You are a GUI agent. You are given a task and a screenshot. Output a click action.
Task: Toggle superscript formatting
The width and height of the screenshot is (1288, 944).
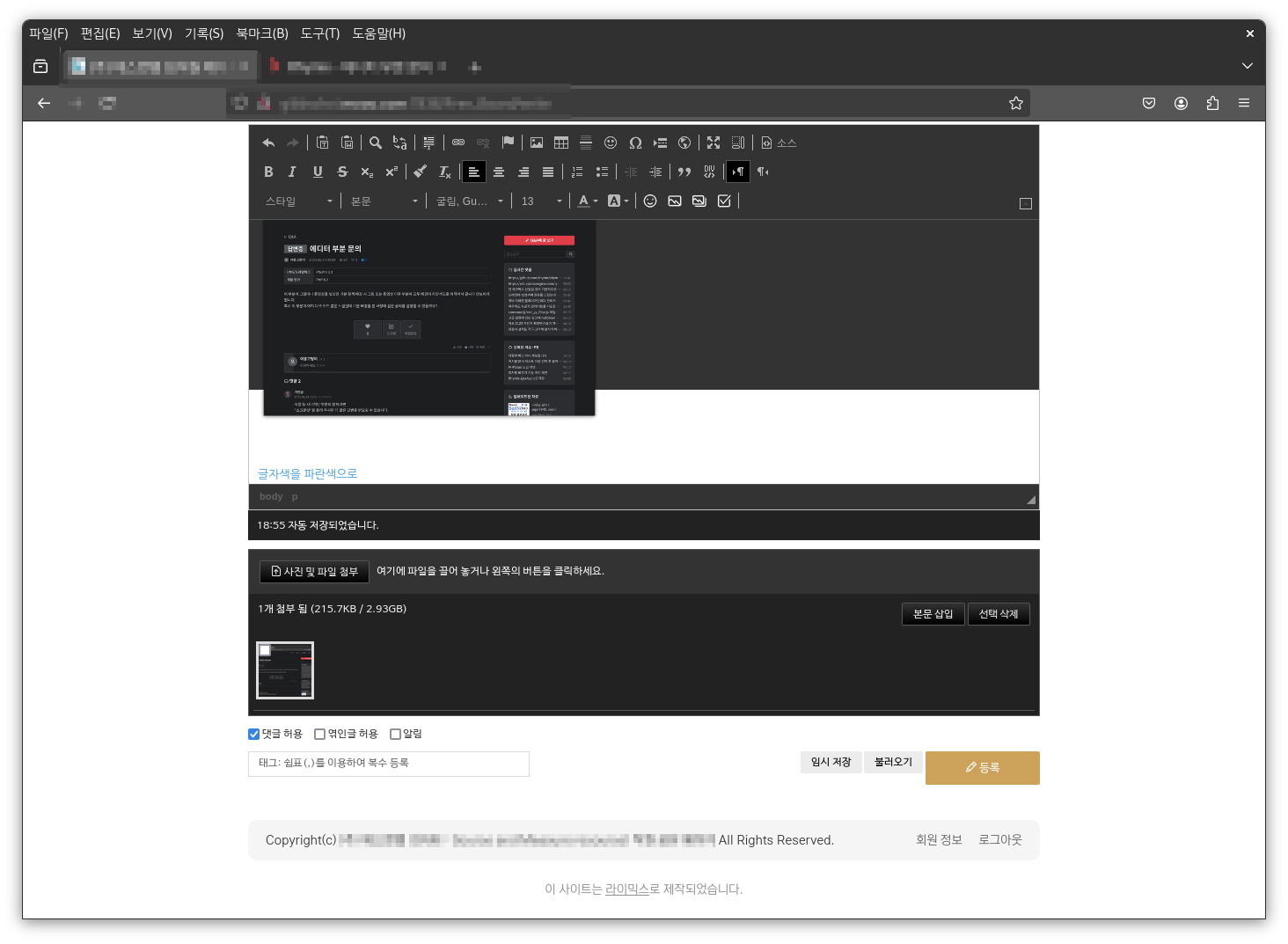tap(392, 172)
